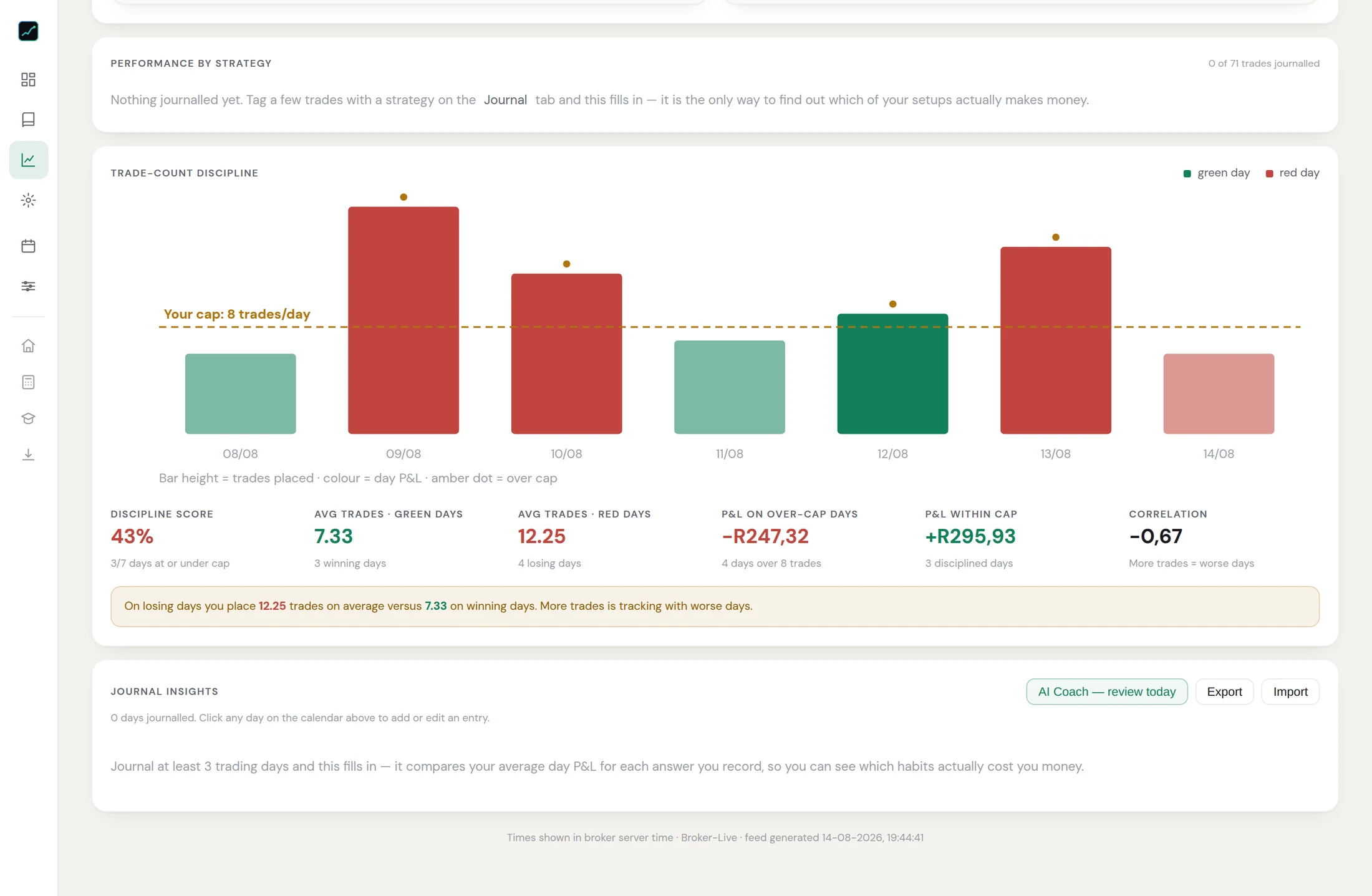The width and height of the screenshot is (1372, 896).
Task: Select the analytics line-chart icon
Action: coord(28,160)
